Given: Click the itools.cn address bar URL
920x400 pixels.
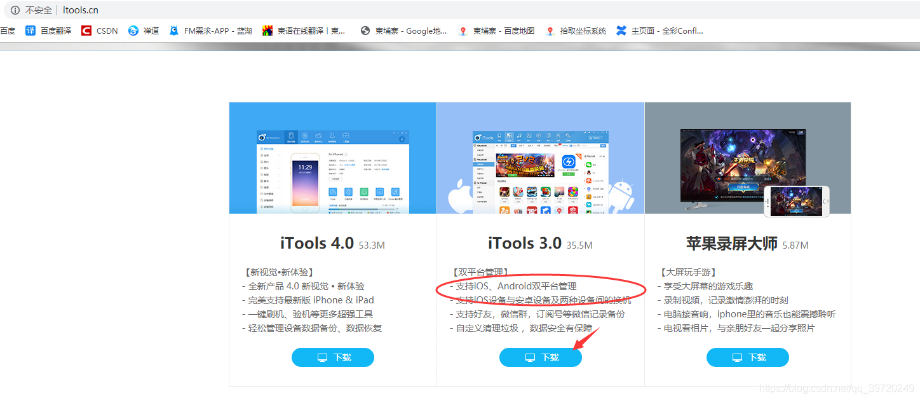Looking at the screenshot, I should tap(80, 9).
